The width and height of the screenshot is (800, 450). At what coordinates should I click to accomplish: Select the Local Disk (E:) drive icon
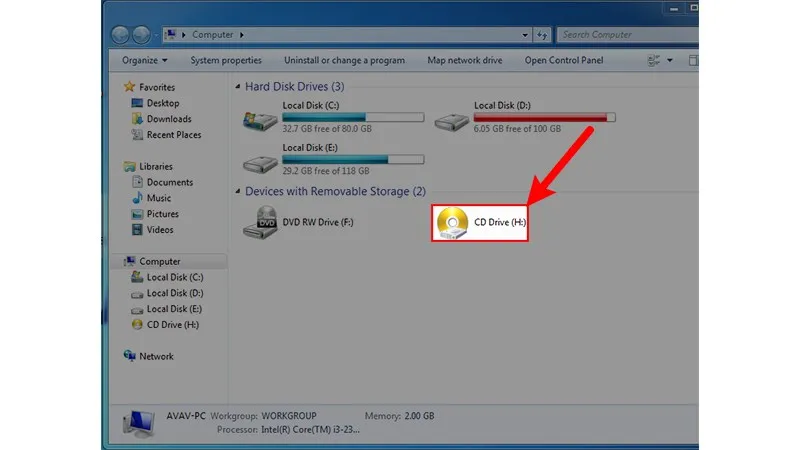coord(260,164)
